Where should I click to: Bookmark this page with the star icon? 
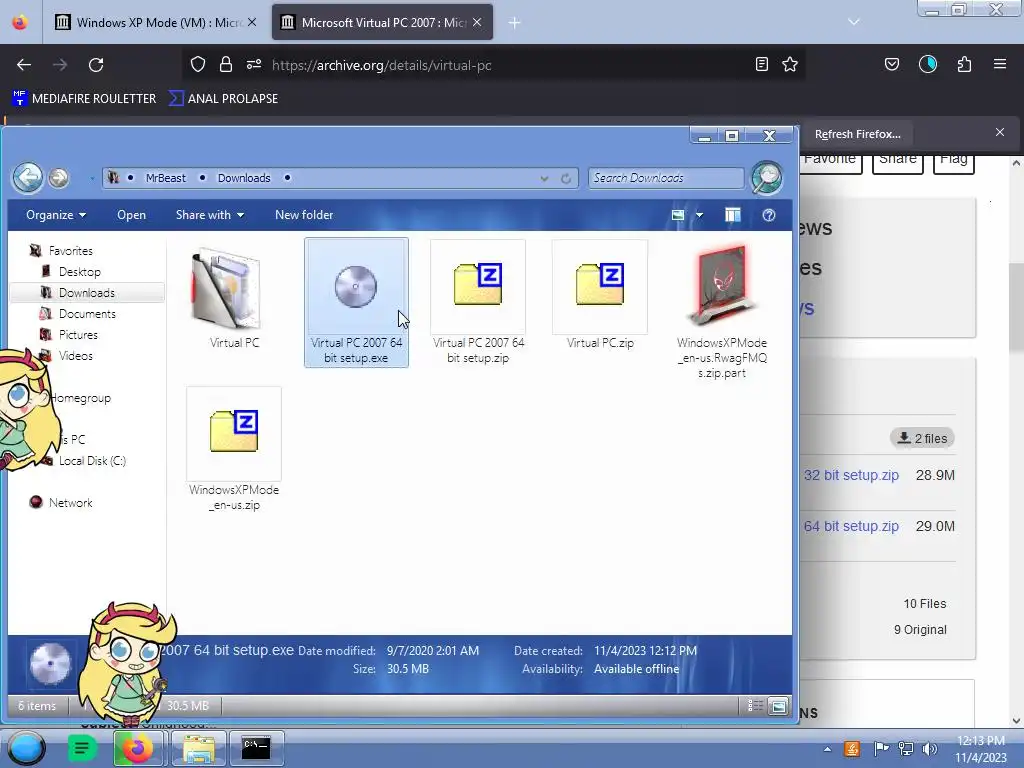pos(790,64)
